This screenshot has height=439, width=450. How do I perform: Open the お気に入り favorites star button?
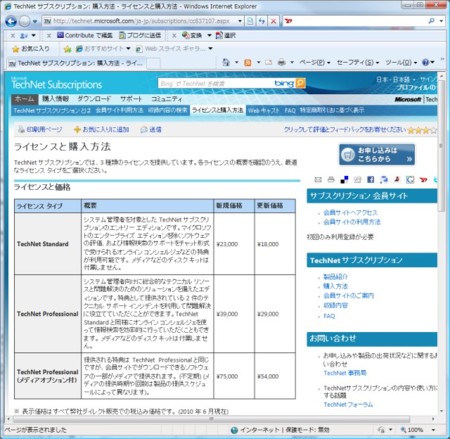click(30, 49)
